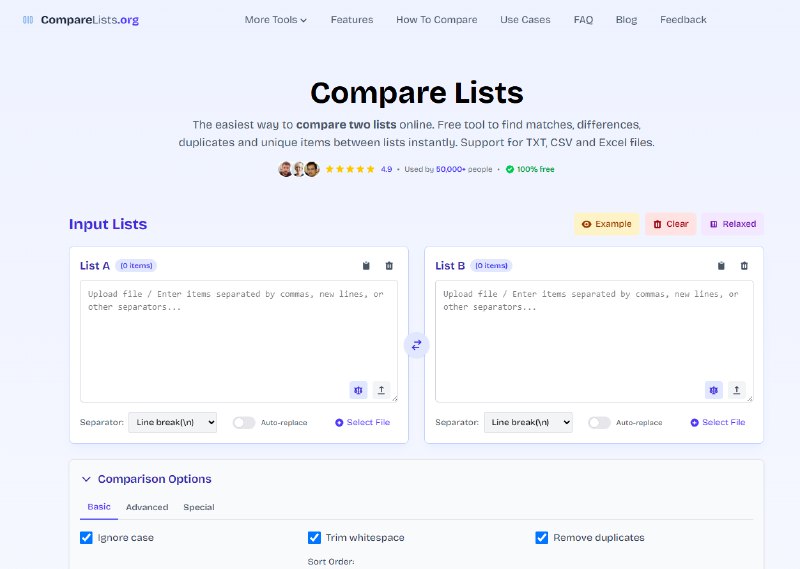The image size is (800, 569).
Task: Click Select File link under List A
Action: click(x=362, y=423)
